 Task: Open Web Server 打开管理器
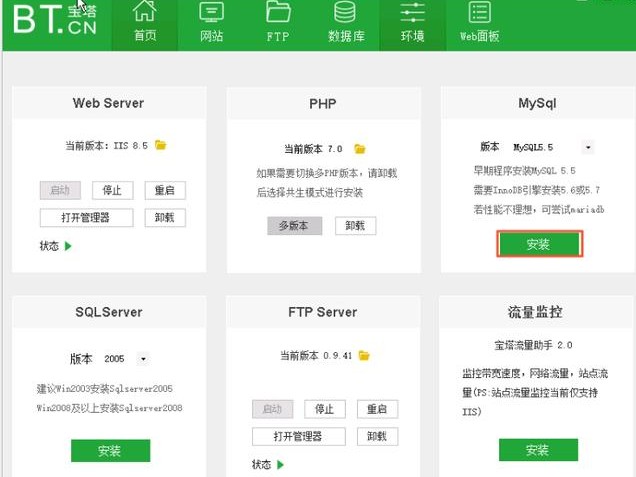coord(86,218)
